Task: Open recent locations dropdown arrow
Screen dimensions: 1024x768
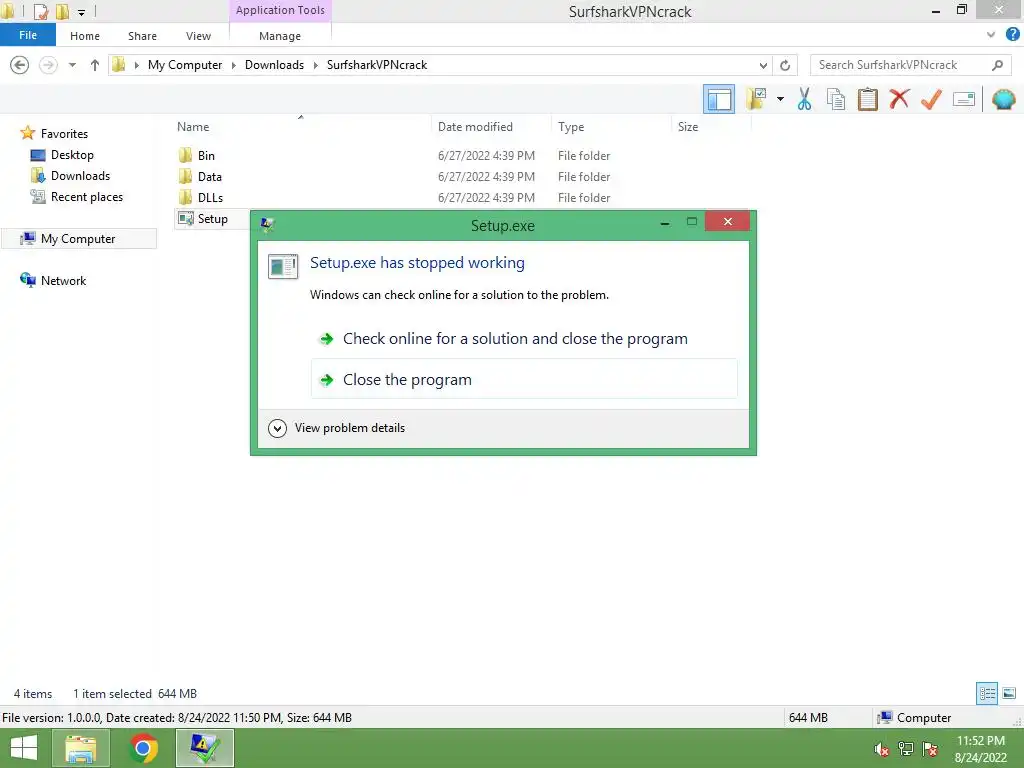Action: point(72,65)
